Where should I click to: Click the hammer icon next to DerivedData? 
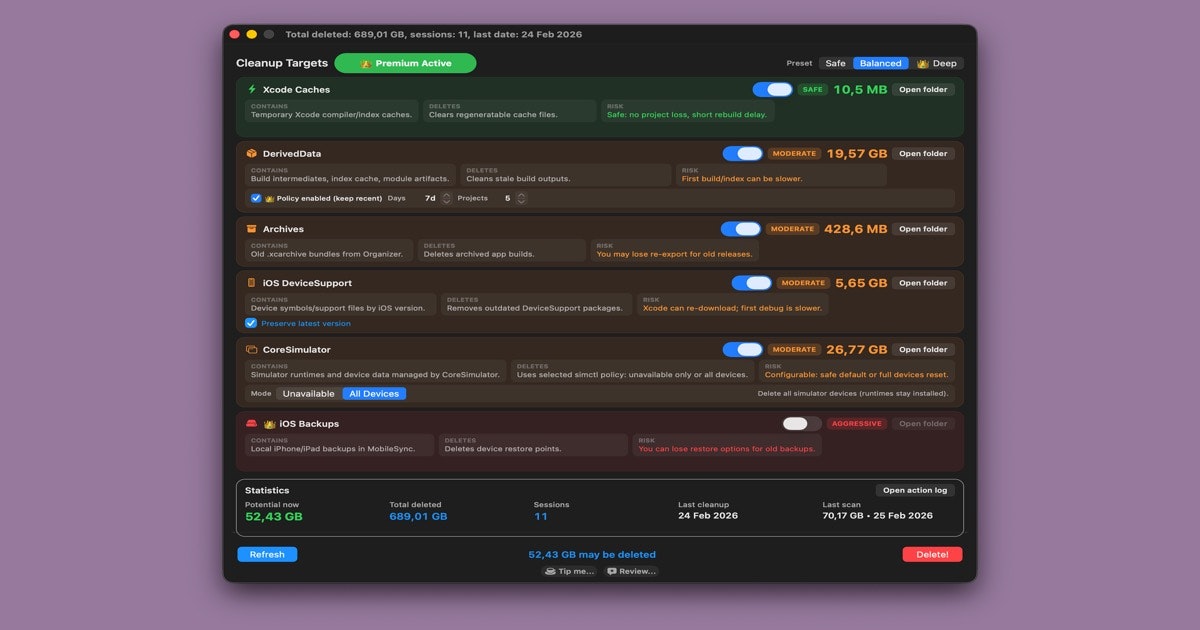[x=249, y=153]
